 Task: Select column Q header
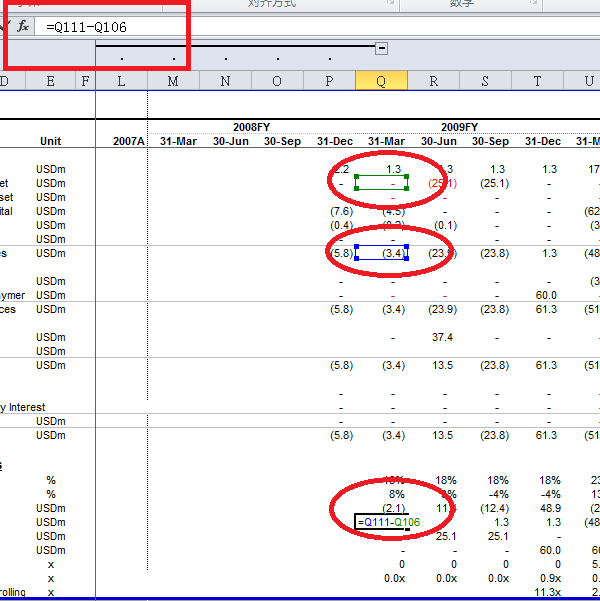point(381,81)
